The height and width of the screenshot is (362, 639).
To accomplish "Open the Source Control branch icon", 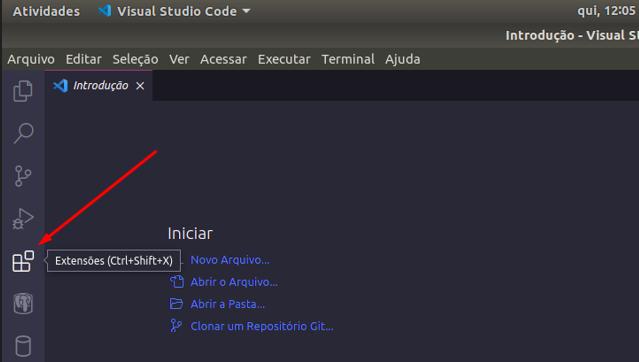I will (x=23, y=176).
